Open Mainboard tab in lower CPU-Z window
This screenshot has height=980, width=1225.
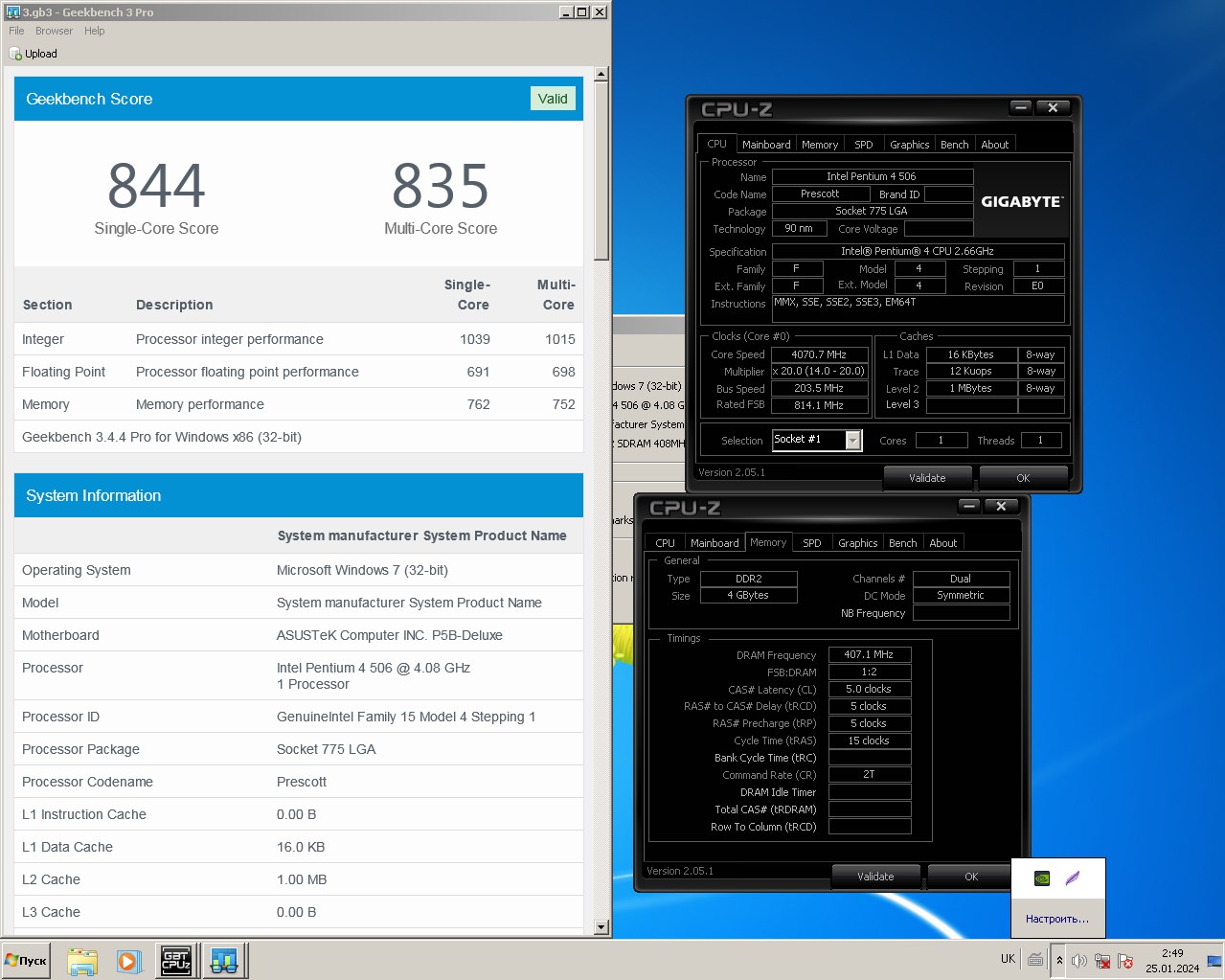715,543
